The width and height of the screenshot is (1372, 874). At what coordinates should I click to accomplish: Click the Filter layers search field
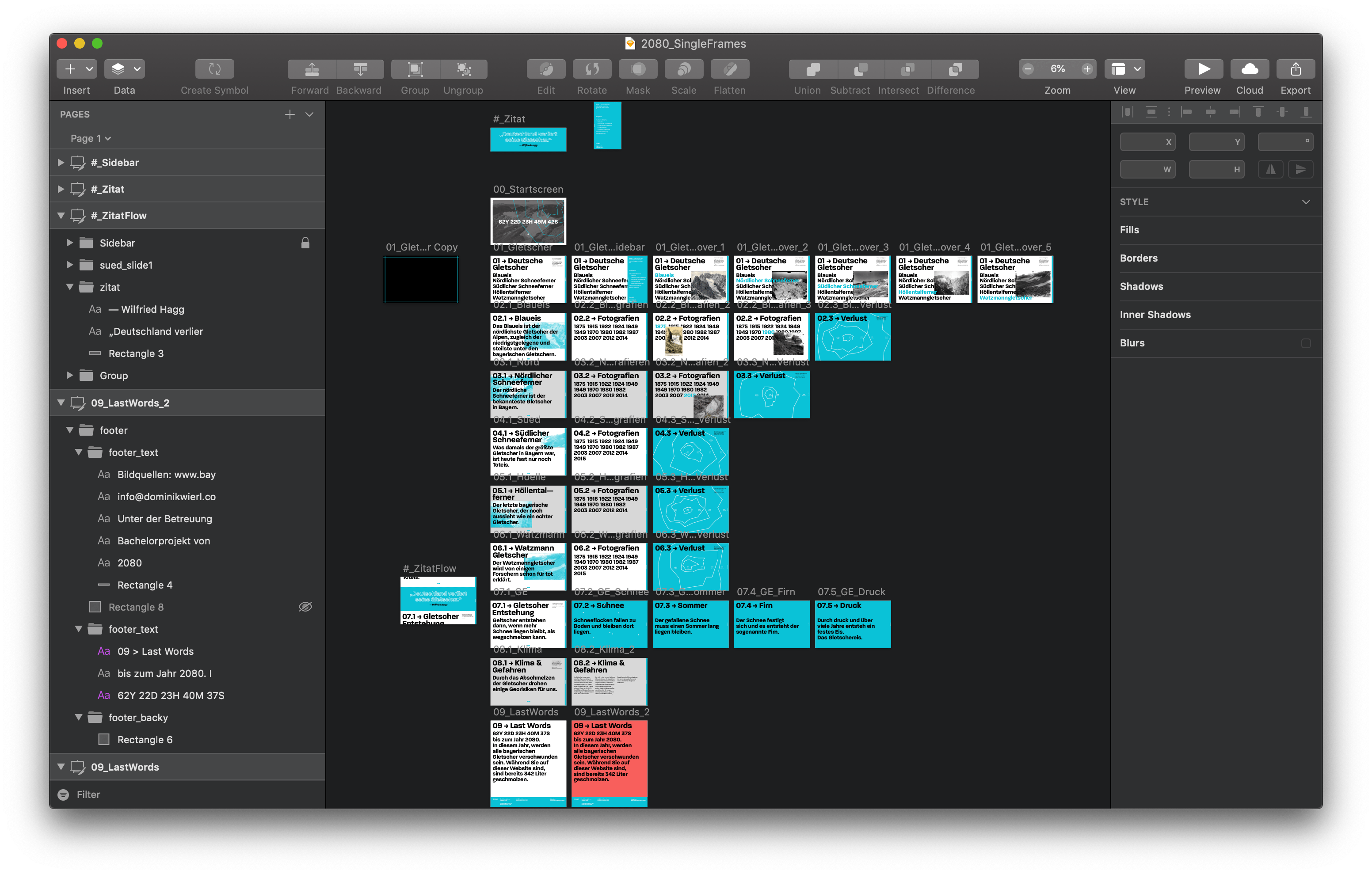[x=187, y=794]
